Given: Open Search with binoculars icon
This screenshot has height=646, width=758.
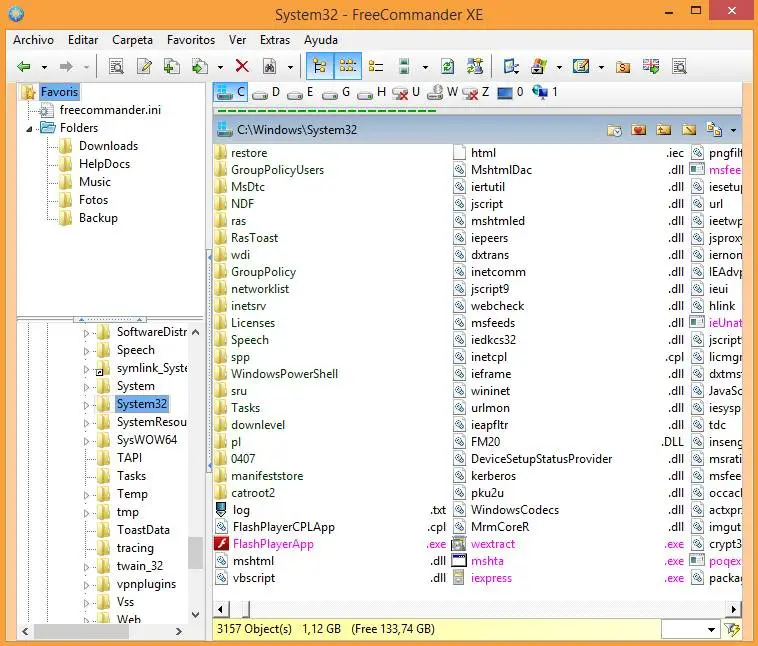Looking at the screenshot, I should click(269, 67).
